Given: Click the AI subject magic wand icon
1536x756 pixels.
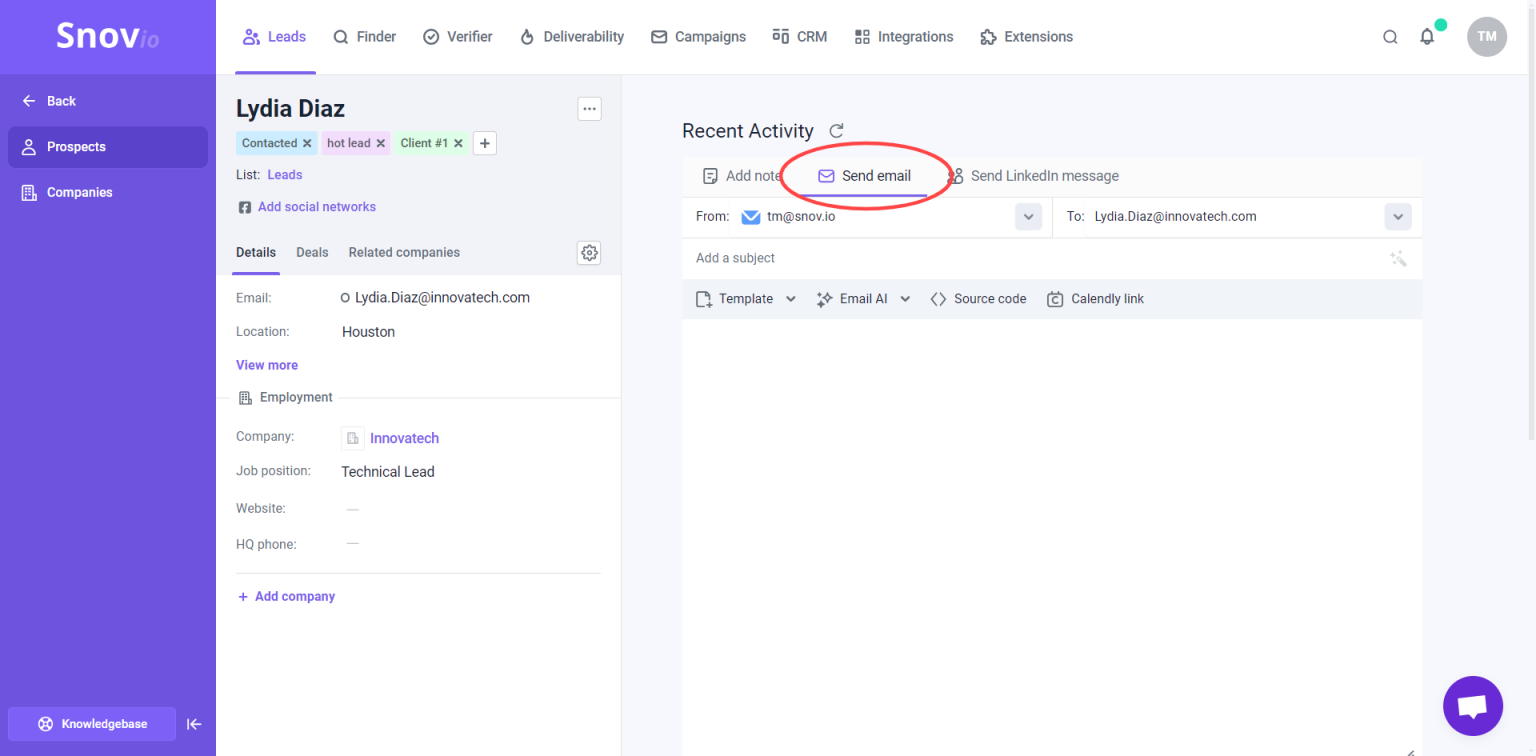Looking at the screenshot, I should coord(1398,259).
